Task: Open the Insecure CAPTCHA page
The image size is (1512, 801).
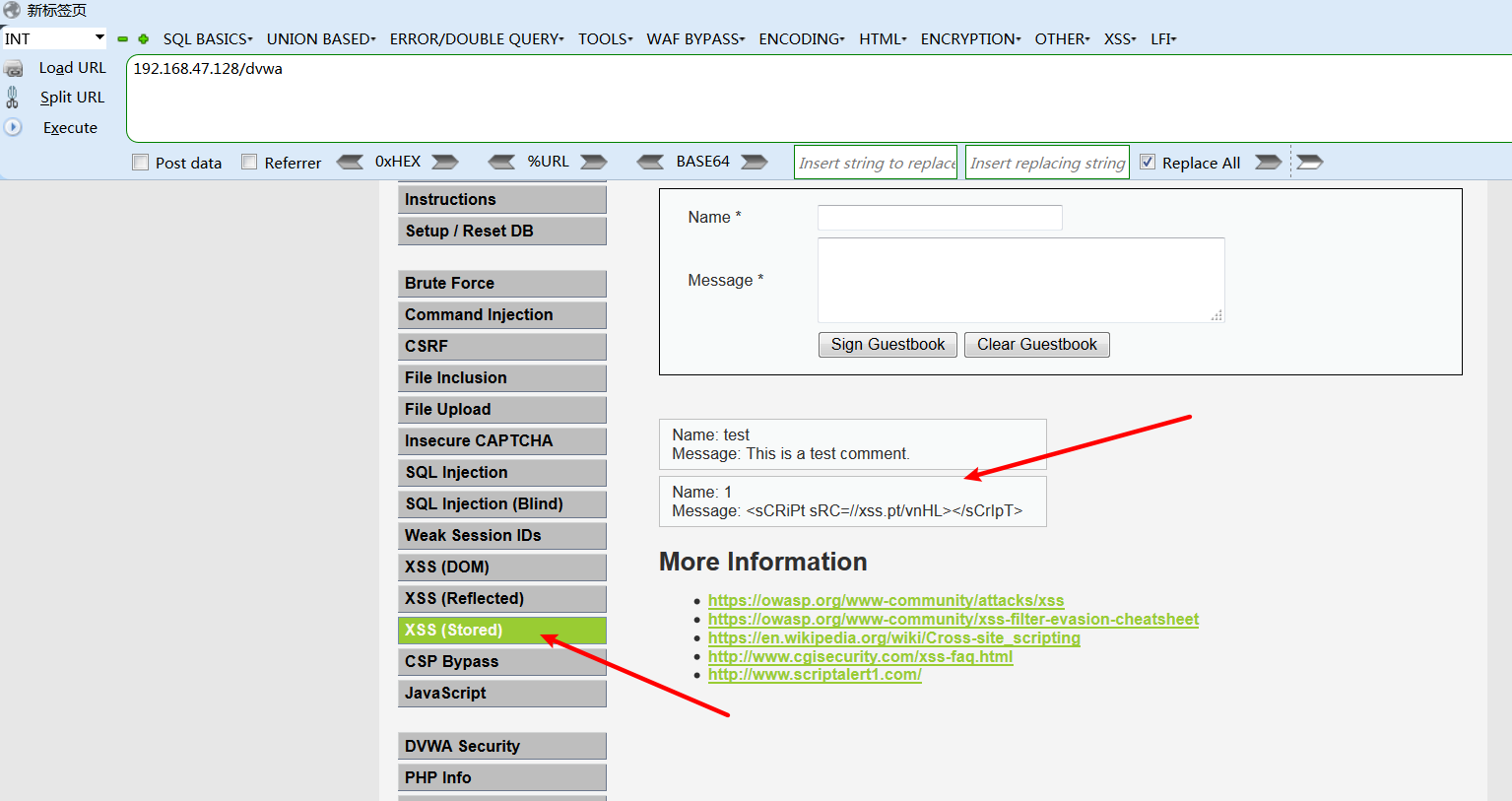Action: pyautogui.click(x=502, y=440)
